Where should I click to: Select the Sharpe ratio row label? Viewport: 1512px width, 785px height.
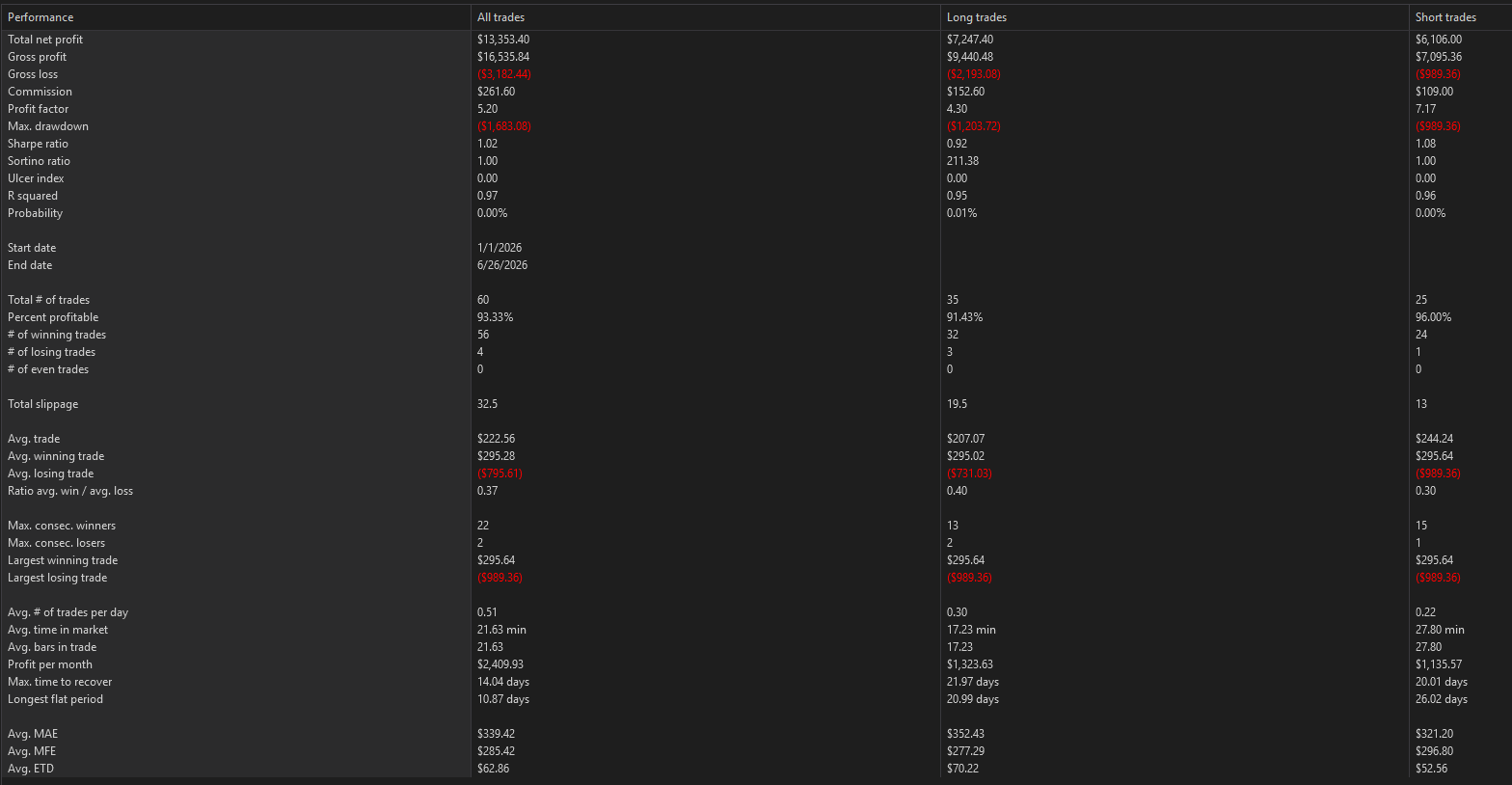[x=39, y=144]
